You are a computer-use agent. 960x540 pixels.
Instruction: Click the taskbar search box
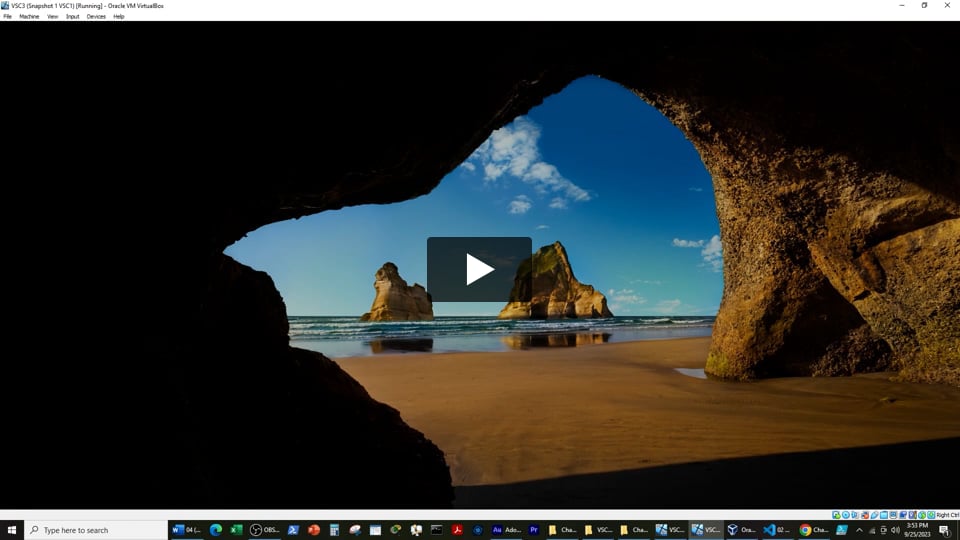tap(96, 530)
